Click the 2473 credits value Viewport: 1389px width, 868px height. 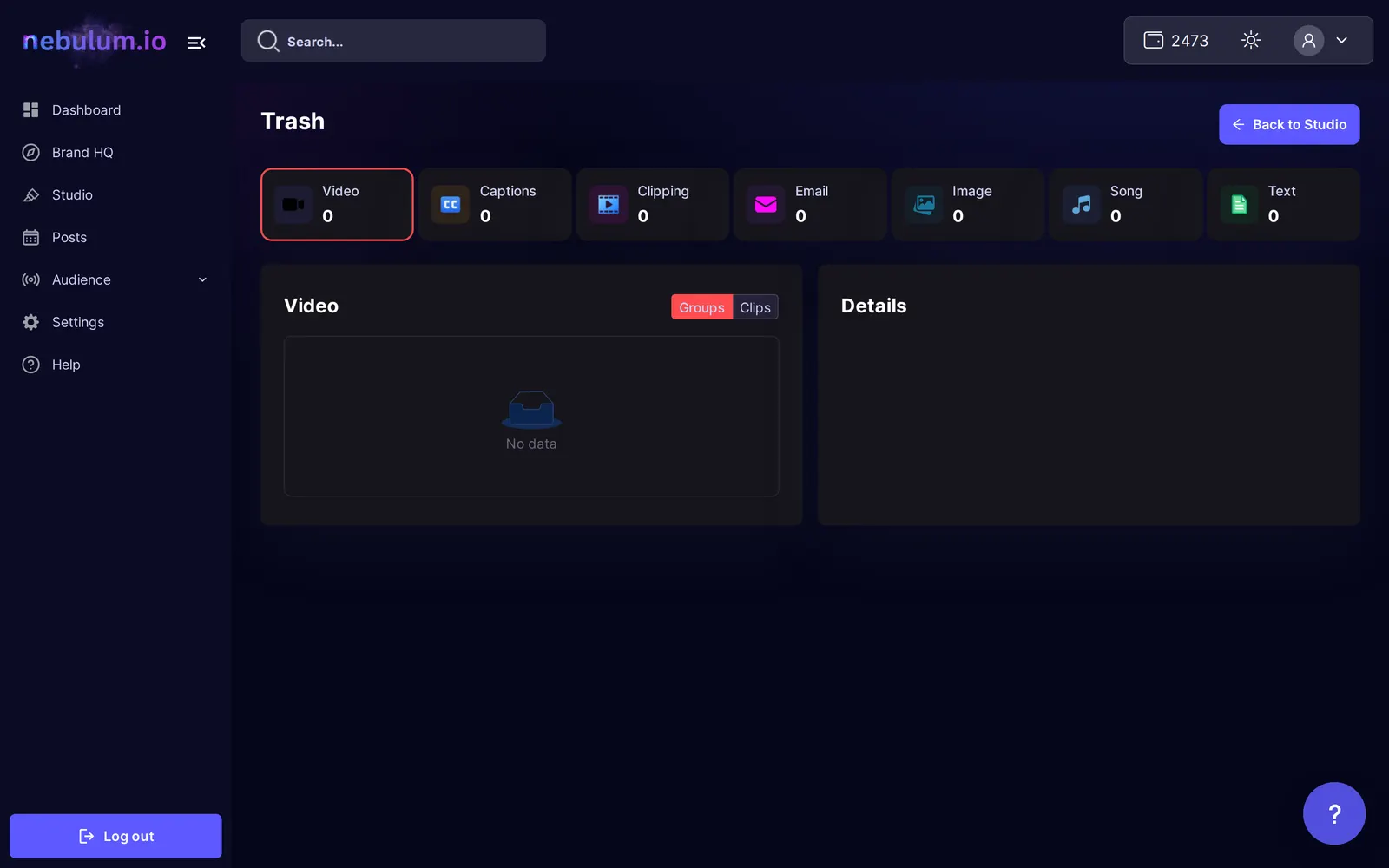(x=1189, y=41)
